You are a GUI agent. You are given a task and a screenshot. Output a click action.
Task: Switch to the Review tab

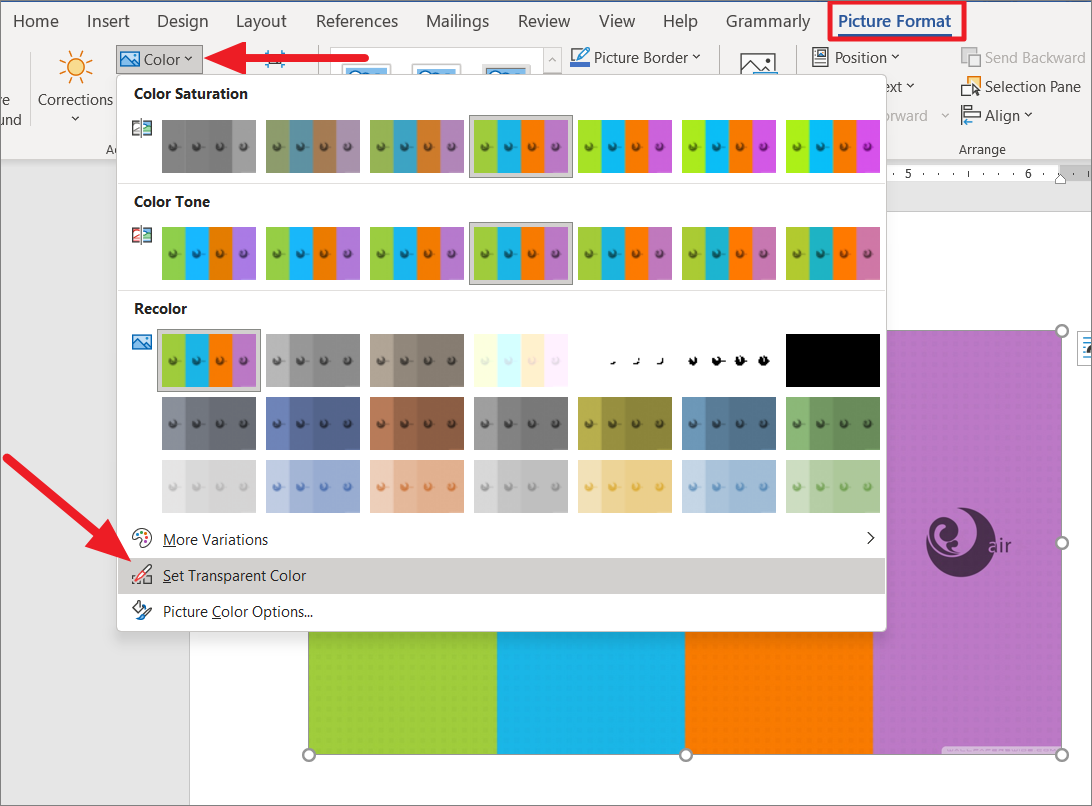(544, 22)
